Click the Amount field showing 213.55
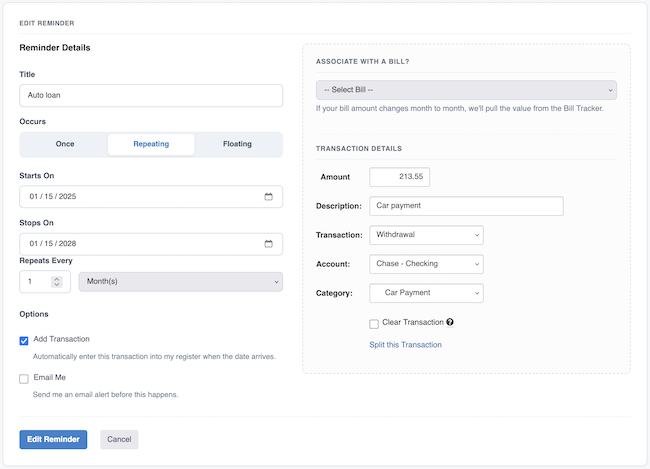Viewport: 650px width, 469px height. tap(400, 177)
